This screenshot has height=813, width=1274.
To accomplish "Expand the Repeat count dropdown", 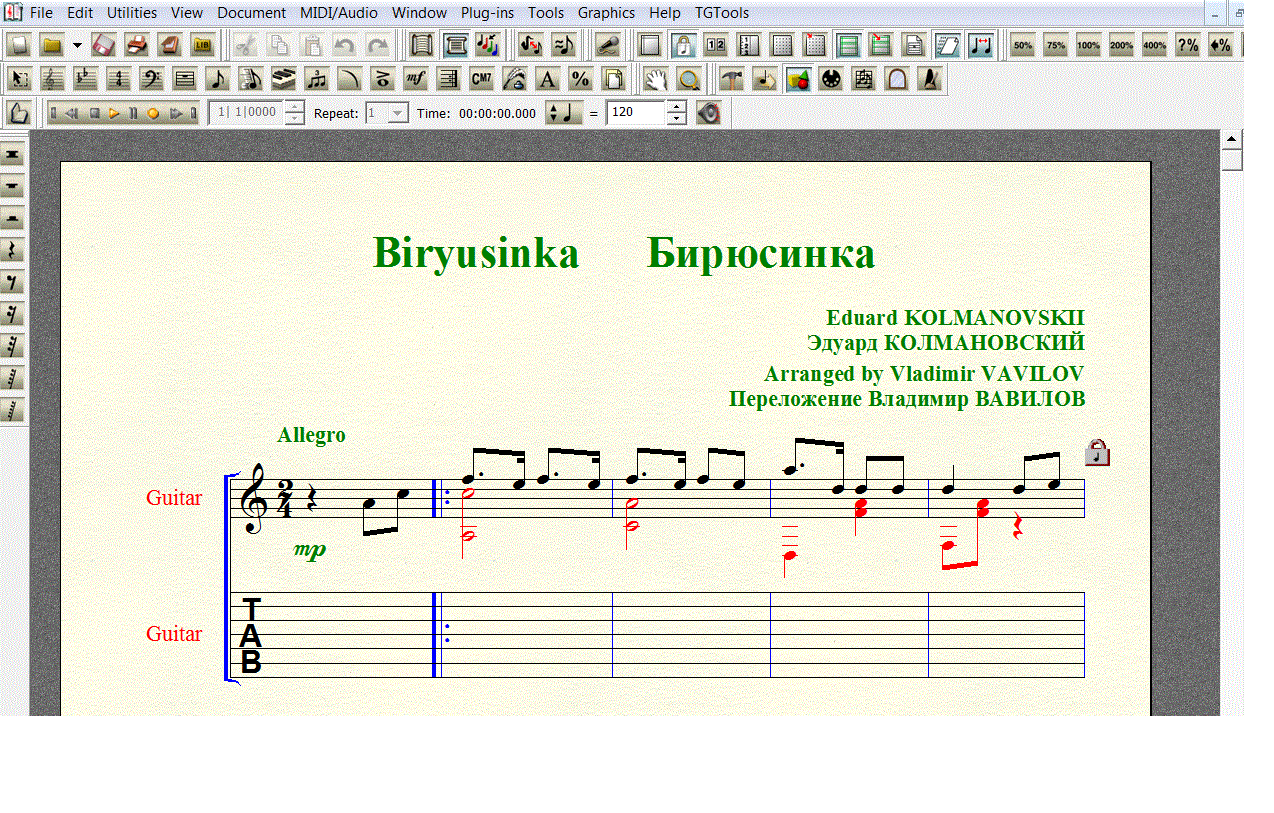I will tap(397, 113).
